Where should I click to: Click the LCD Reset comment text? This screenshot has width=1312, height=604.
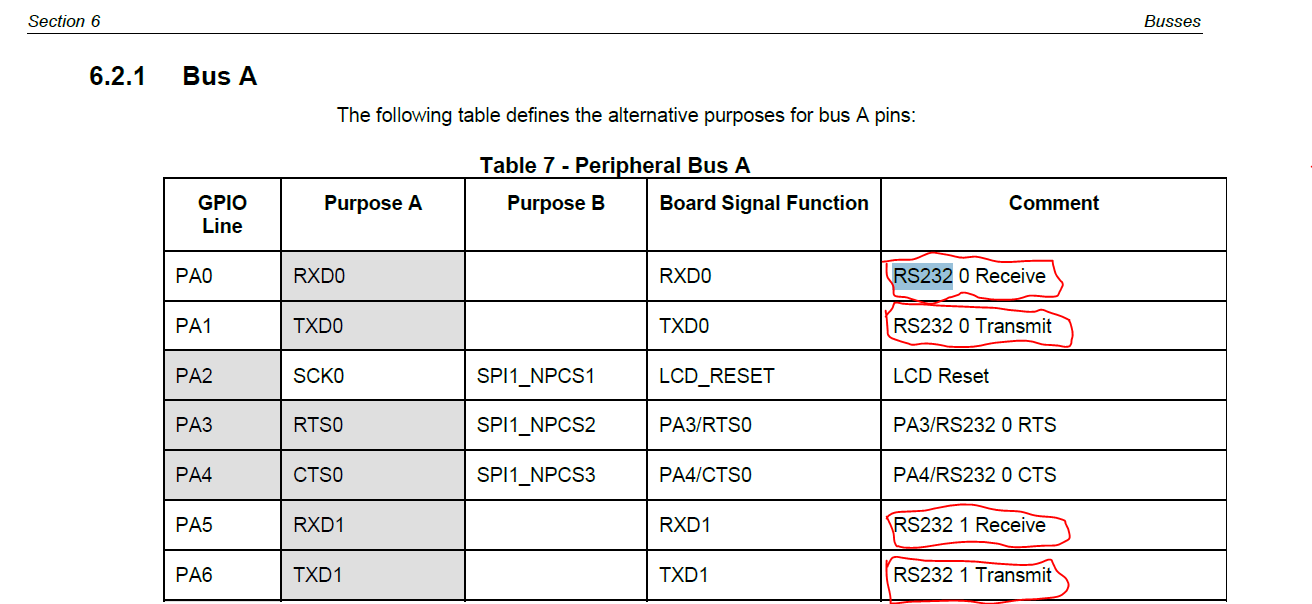coord(941,376)
